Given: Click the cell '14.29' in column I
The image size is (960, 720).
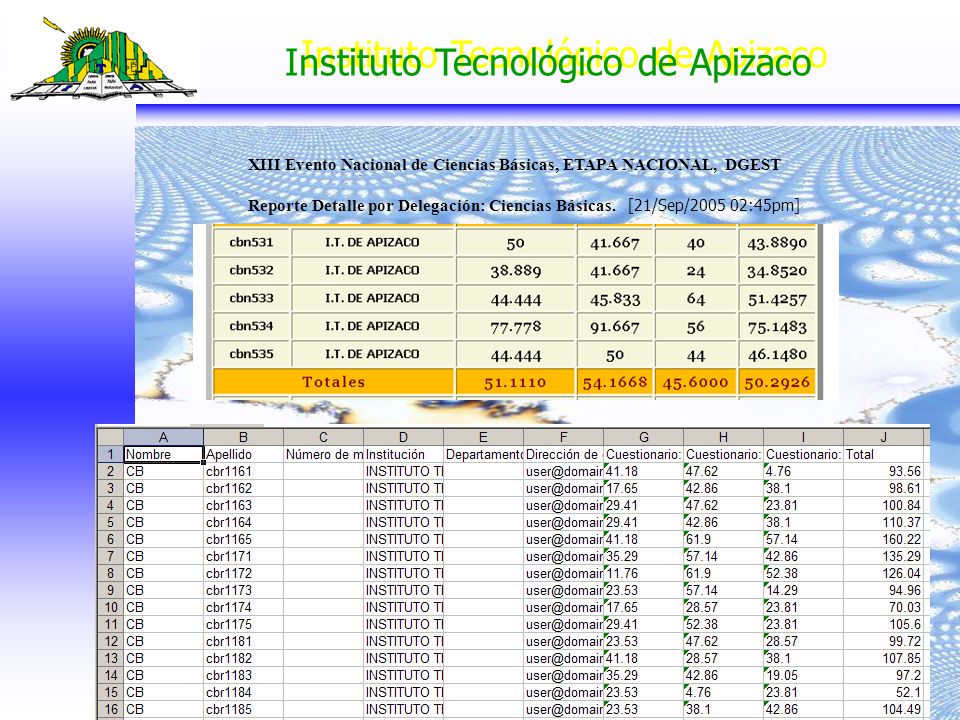Looking at the screenshot, I should [803, 590].
